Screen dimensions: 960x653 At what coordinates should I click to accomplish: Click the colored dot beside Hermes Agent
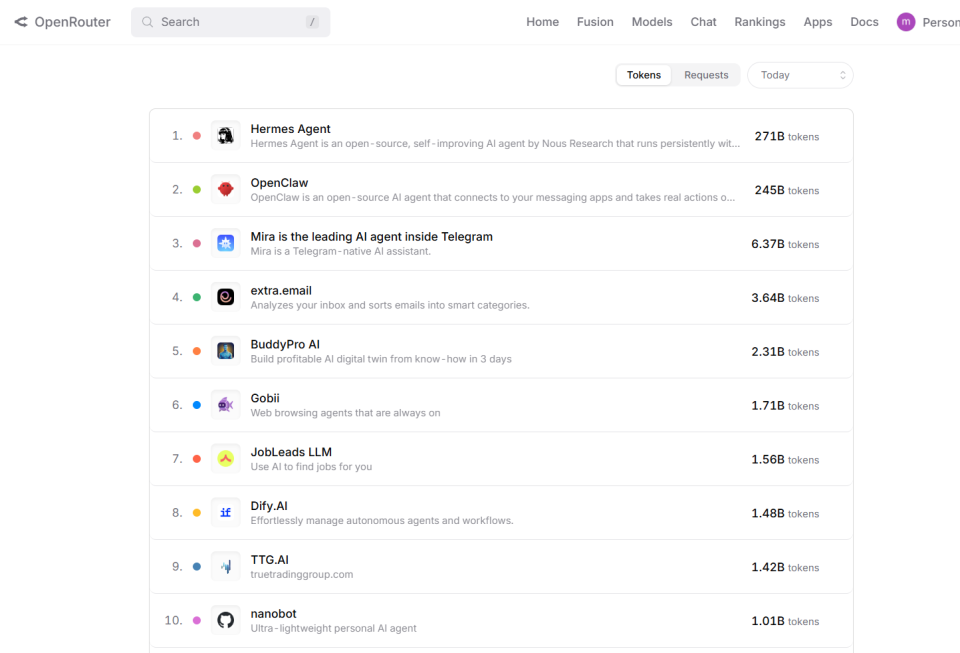pos(197,136)
